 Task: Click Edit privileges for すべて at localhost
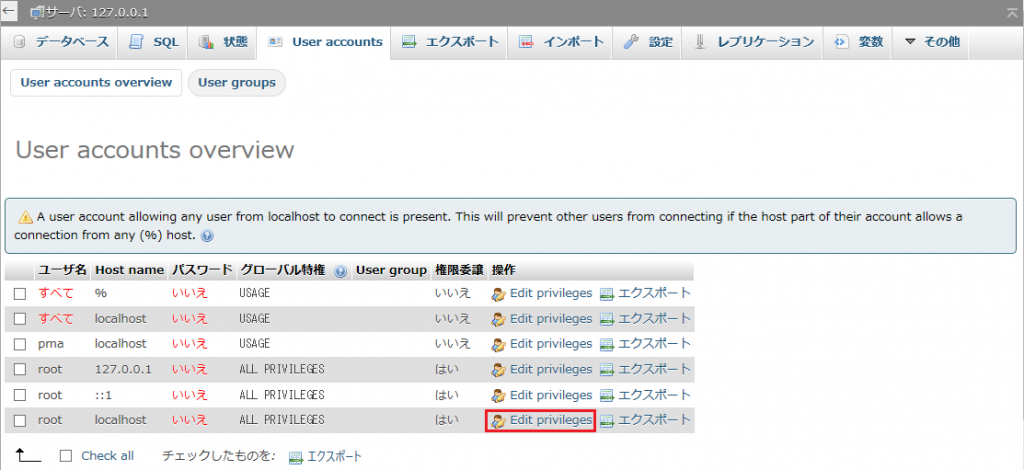(x=541, y=319)
